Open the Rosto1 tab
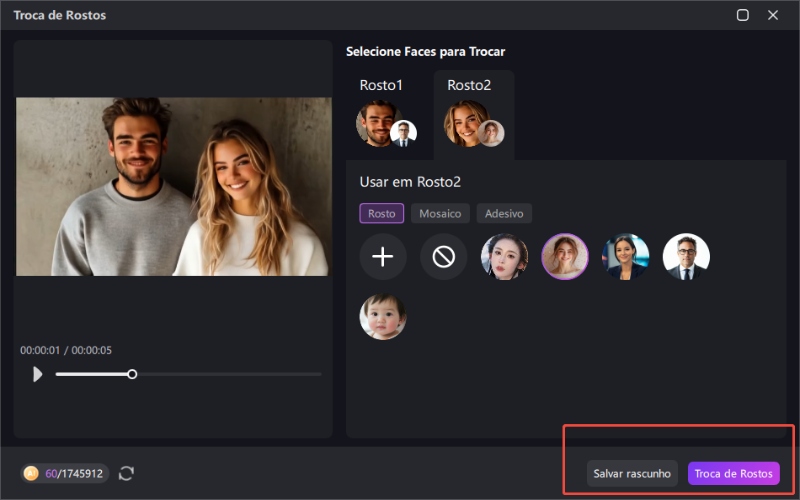Image resolution: width=800 pixels, height=500 pixels. pos(387,115)
